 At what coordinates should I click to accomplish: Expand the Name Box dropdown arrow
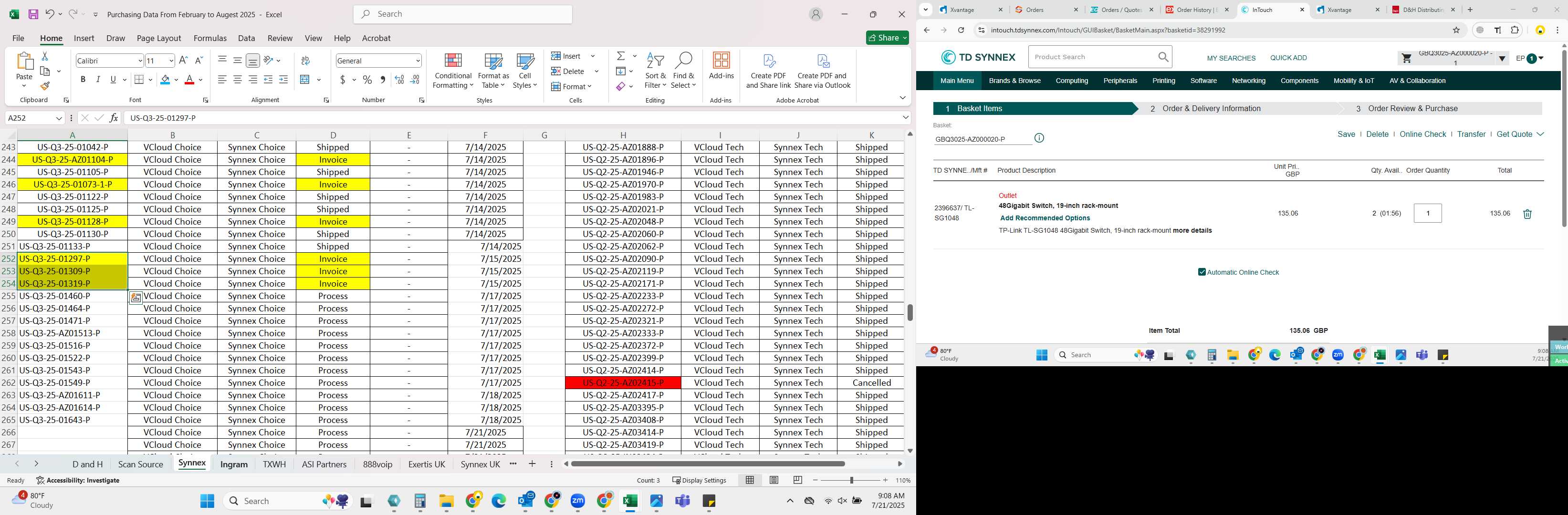coord(59,118)
